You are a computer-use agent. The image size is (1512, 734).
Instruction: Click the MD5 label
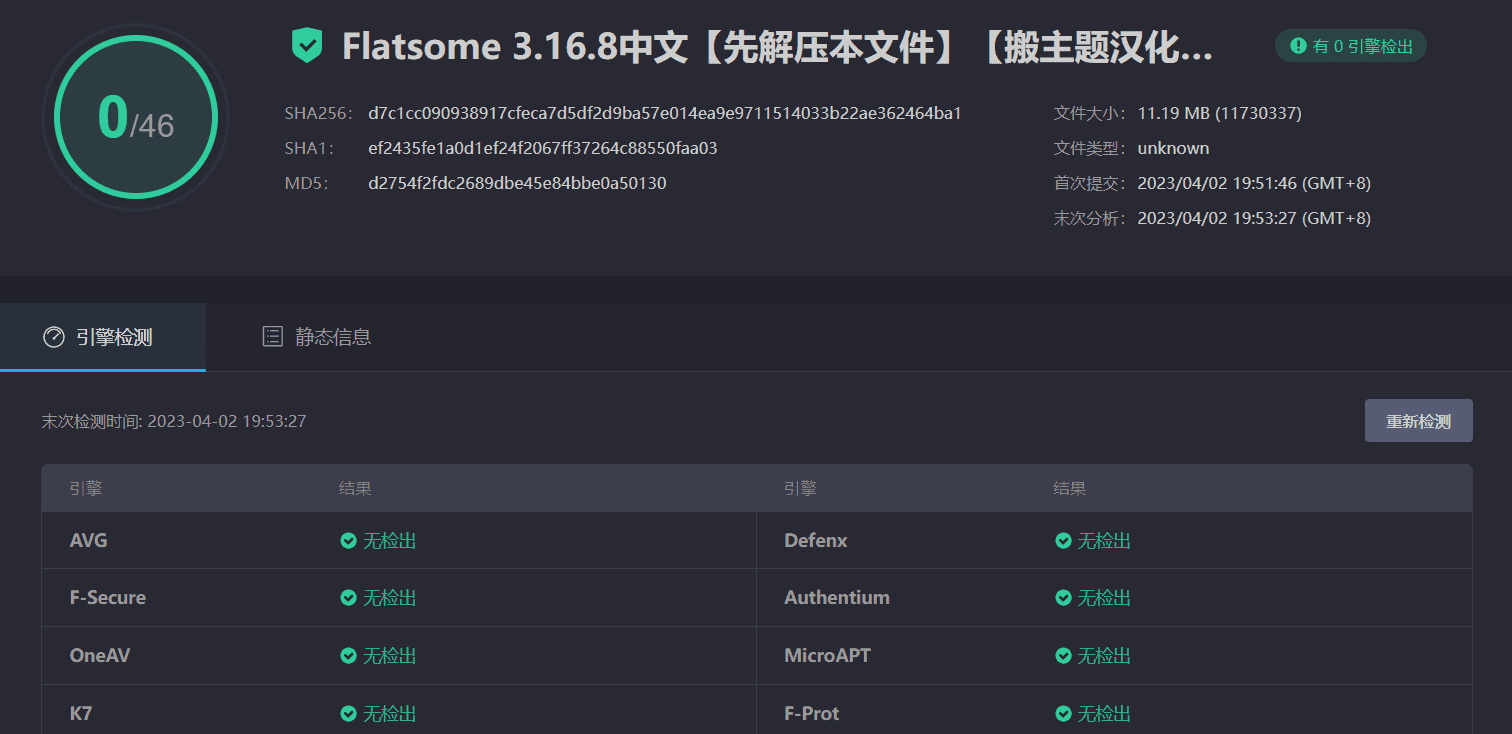pos(306,183)
